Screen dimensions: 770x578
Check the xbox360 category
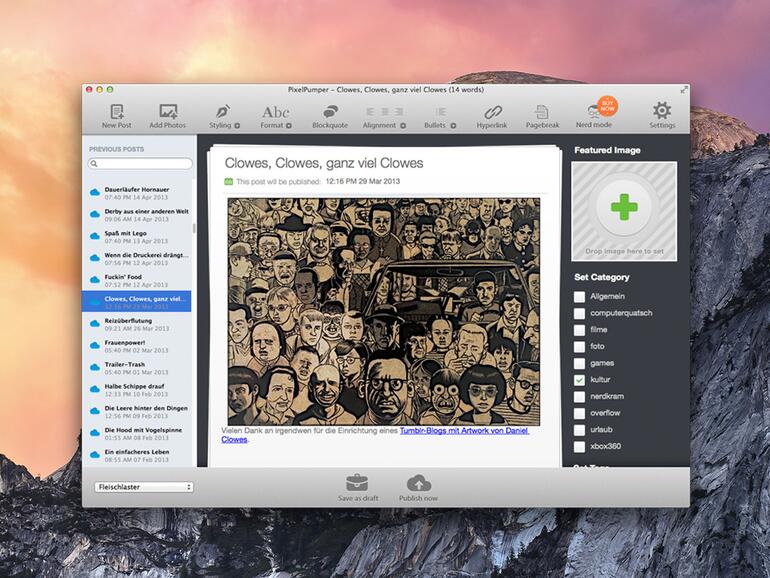pos(579,447)
